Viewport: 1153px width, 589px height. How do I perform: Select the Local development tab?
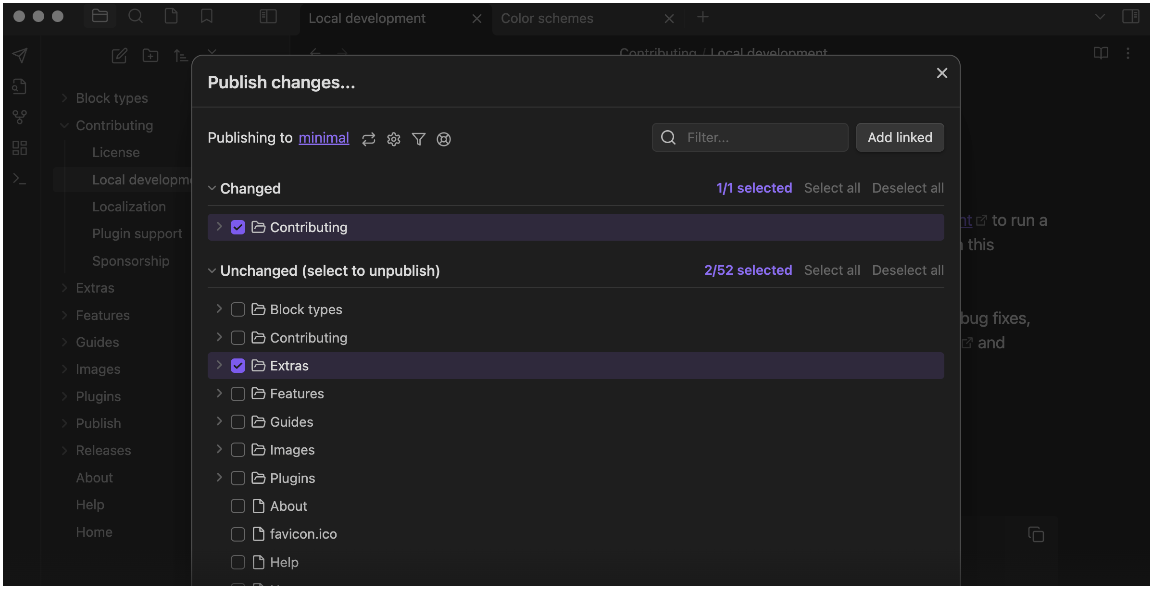pyautogui.click(x=367, y=18)
